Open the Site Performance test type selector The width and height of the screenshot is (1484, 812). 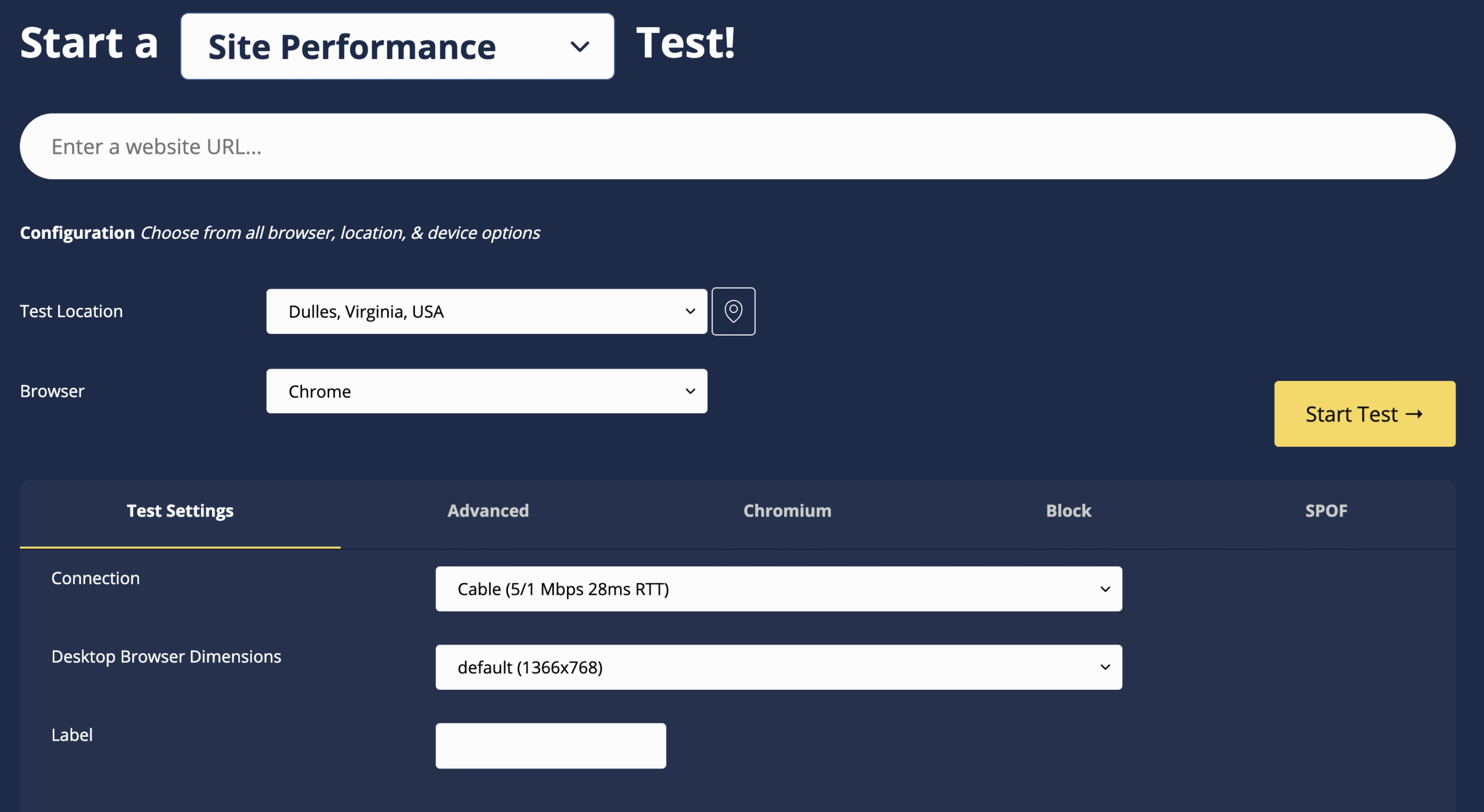click(397, 46)
